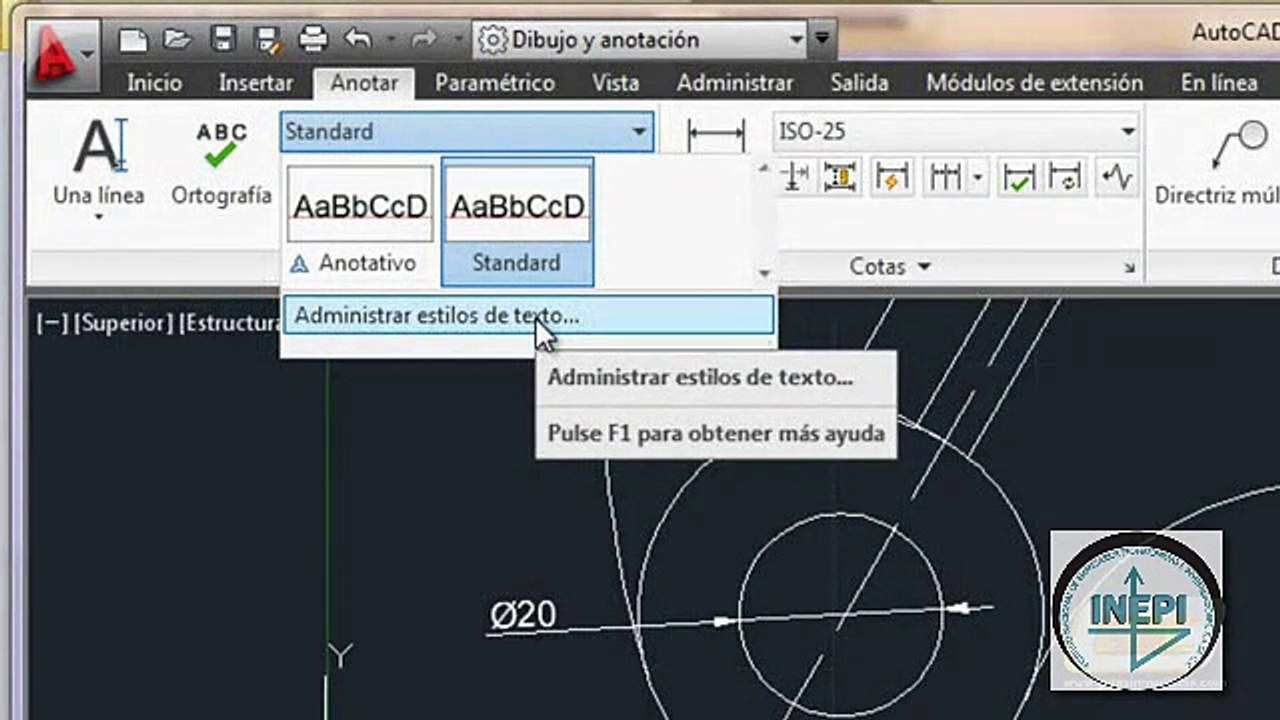
Task: Click the dimension inspection checkmark icon
Action: 1019,177
